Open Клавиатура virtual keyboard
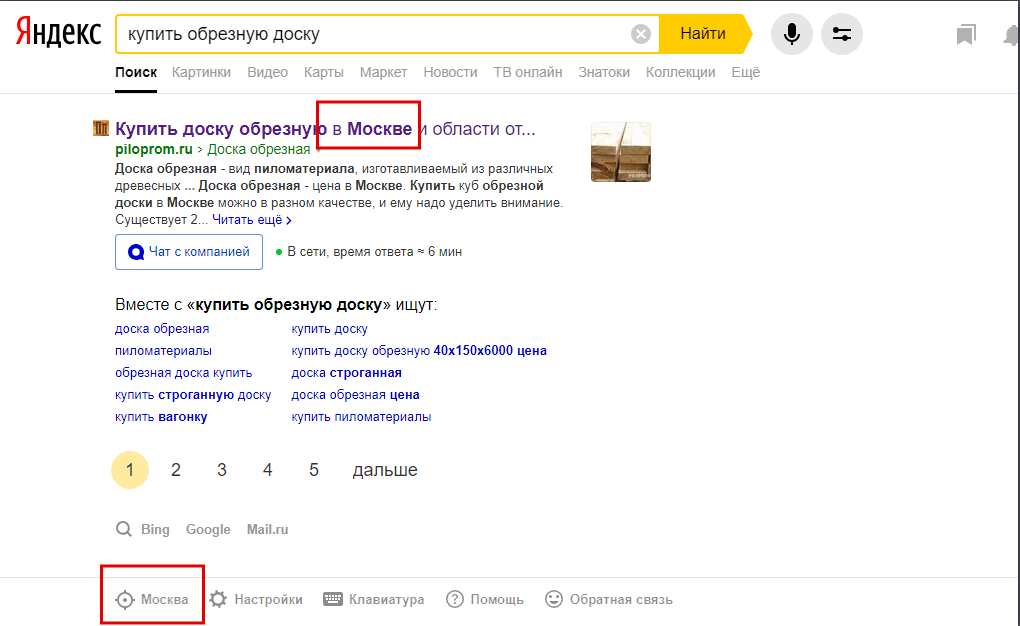1020x626 pixels. 374,600
